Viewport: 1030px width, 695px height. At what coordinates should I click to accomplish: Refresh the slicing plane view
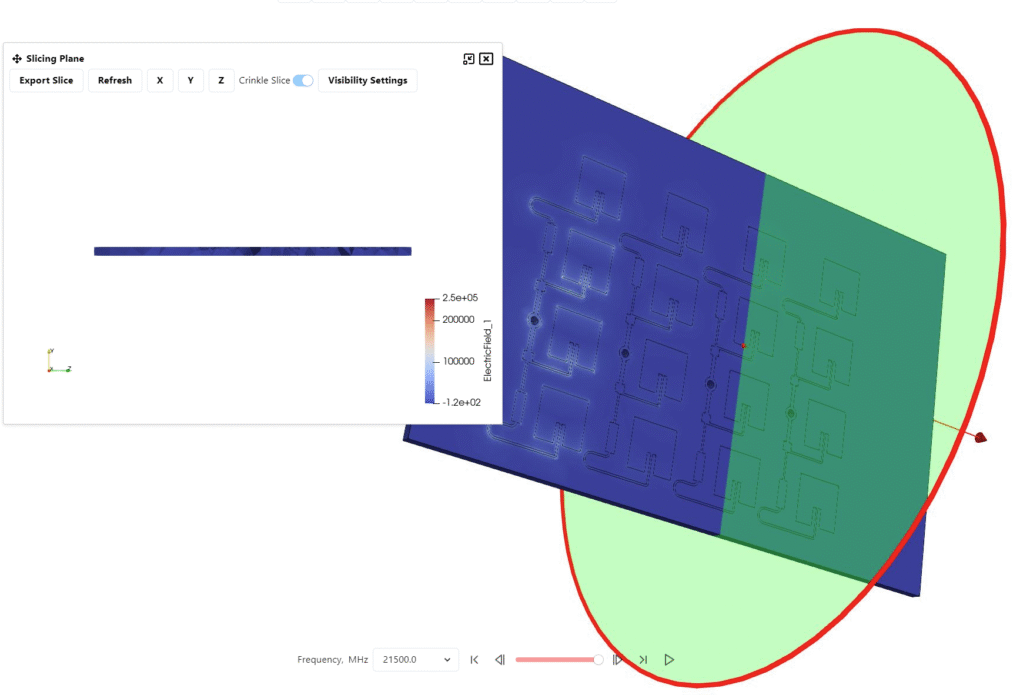(x=114, y=81)
